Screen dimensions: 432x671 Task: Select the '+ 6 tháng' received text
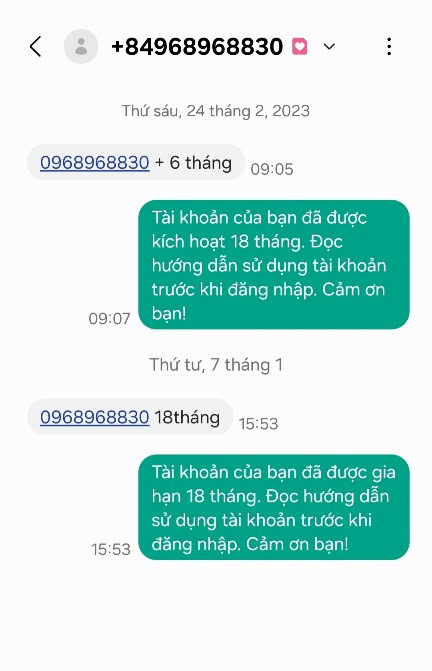193,163
